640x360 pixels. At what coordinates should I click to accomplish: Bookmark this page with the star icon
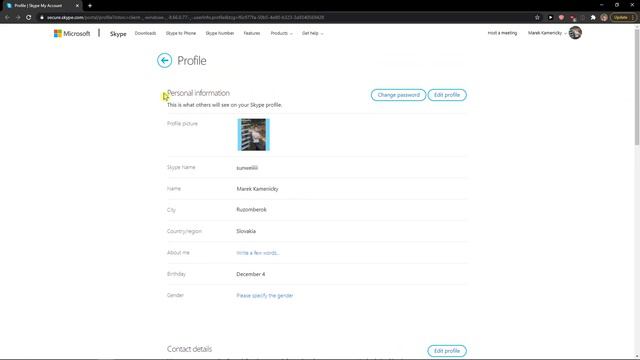[x=537, y=18]
